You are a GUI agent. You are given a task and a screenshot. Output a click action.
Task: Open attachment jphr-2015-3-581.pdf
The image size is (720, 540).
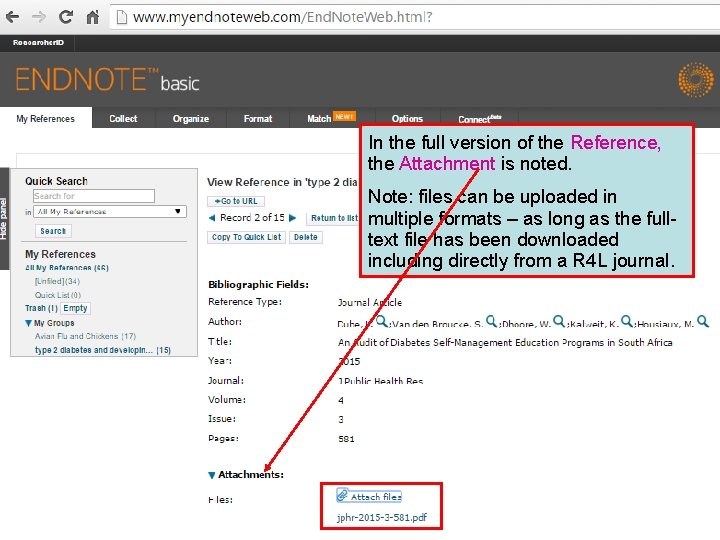click(x=382, y=518)
